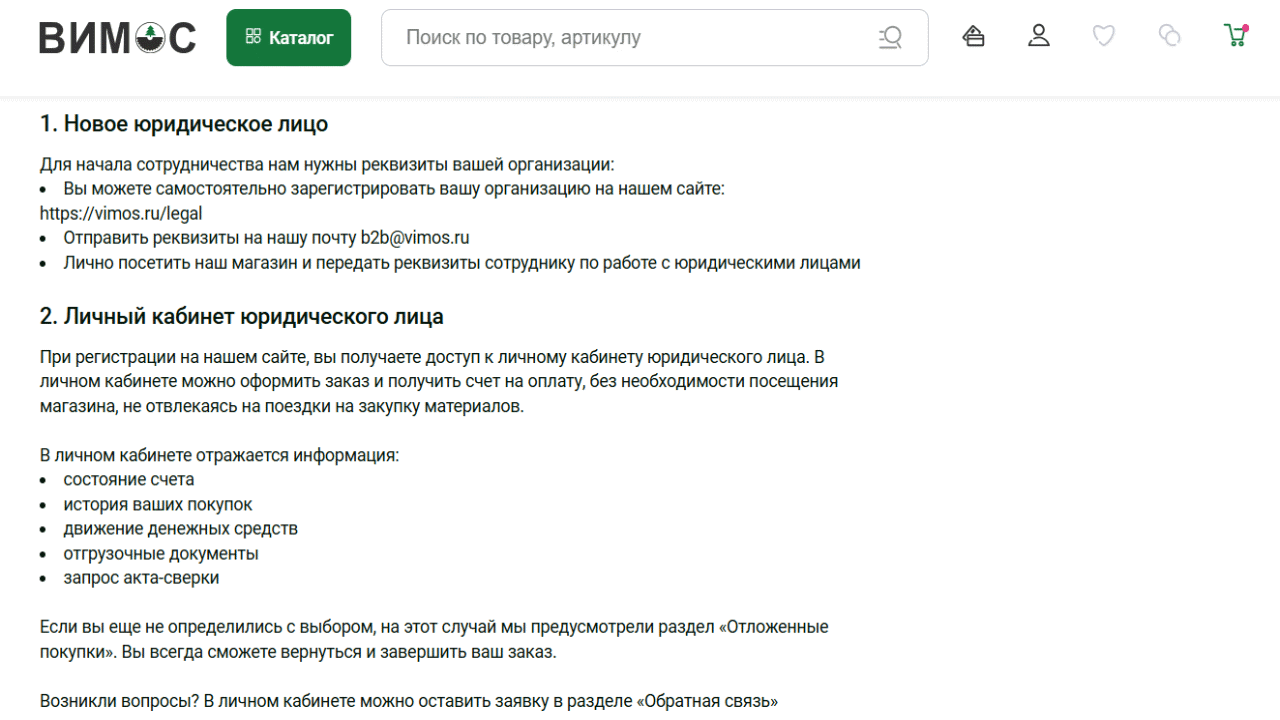Open favorites via the heart icon
This screenshot has height=720, width=1280.
[1103, 37]
